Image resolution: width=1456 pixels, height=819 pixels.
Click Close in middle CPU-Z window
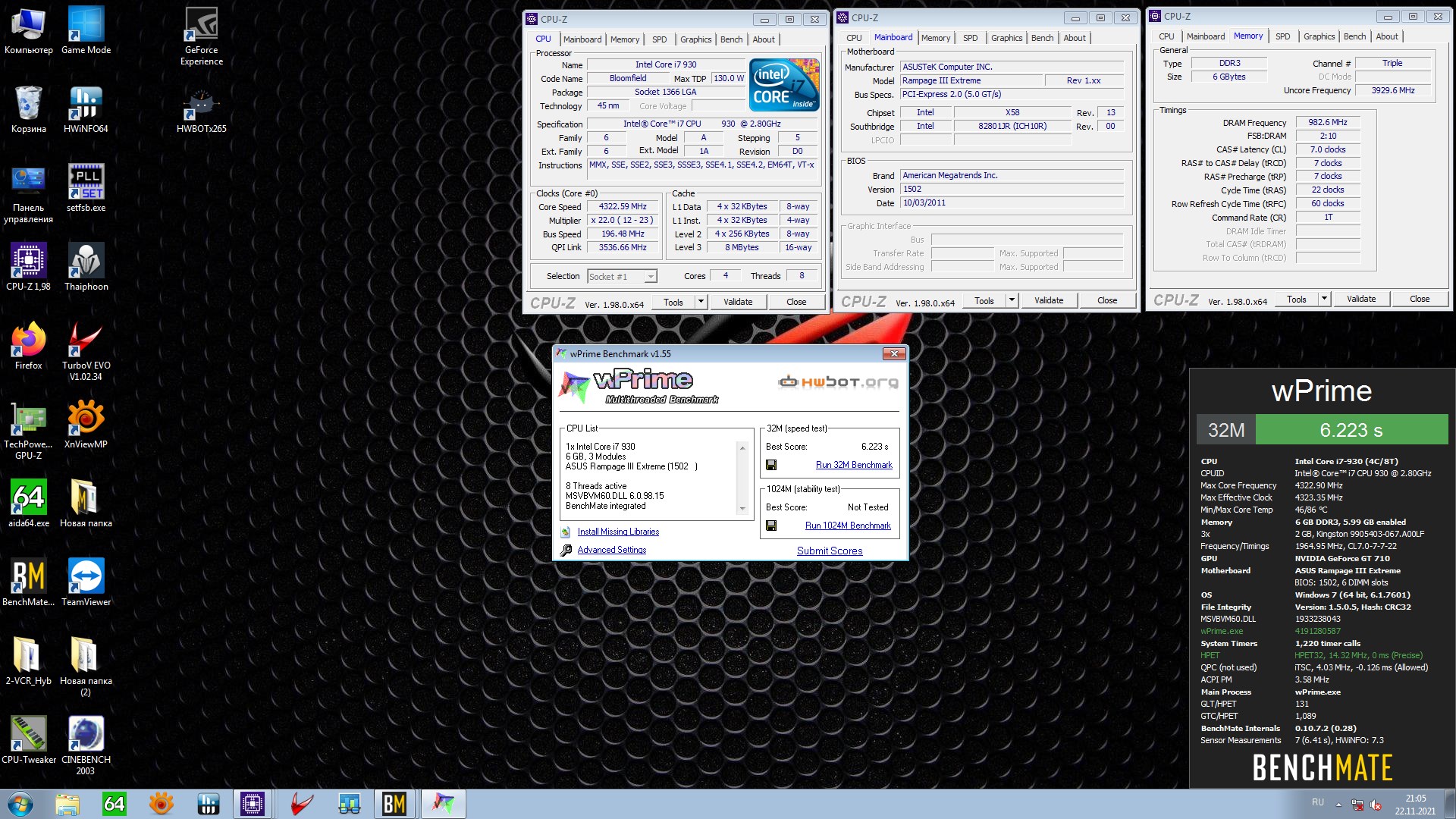(x=1107, y=300)
